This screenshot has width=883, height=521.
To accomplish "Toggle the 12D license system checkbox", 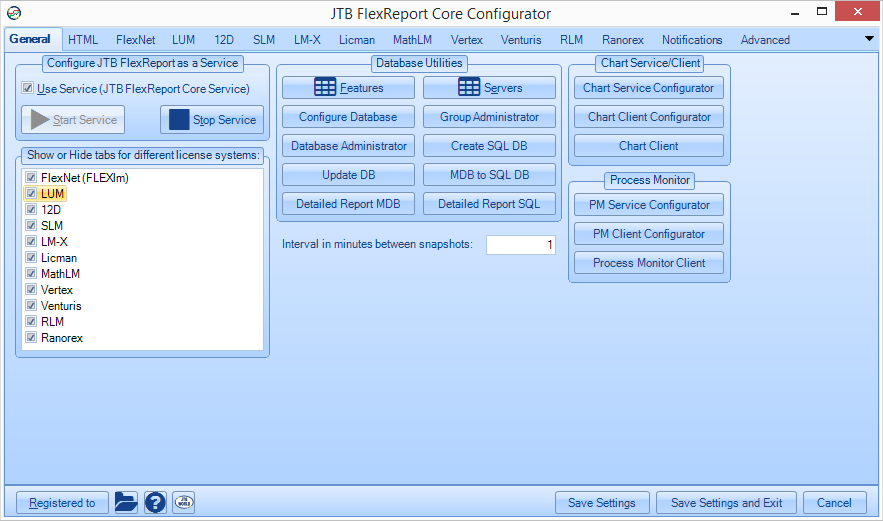I will (32, 210).
